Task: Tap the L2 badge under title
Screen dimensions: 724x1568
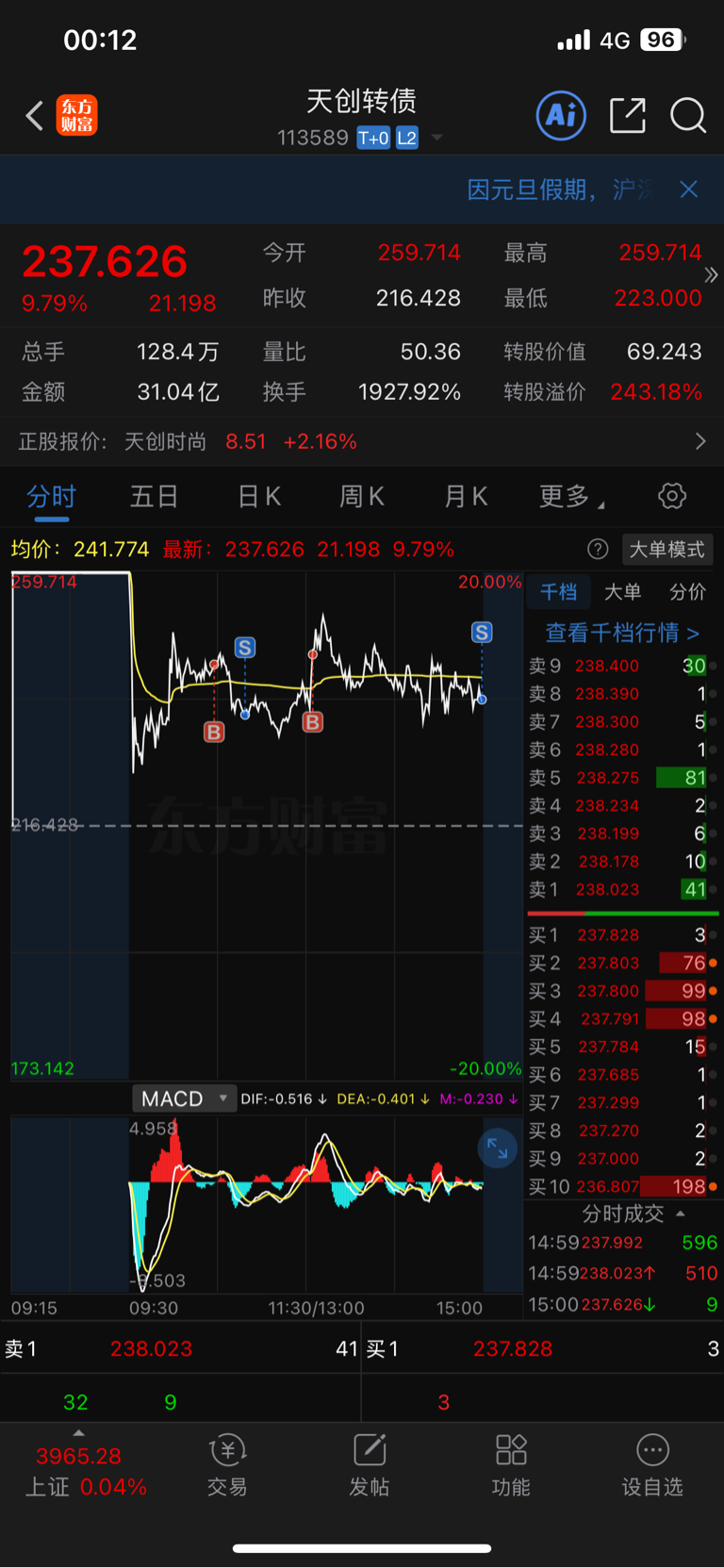Action: click(406, 139)
